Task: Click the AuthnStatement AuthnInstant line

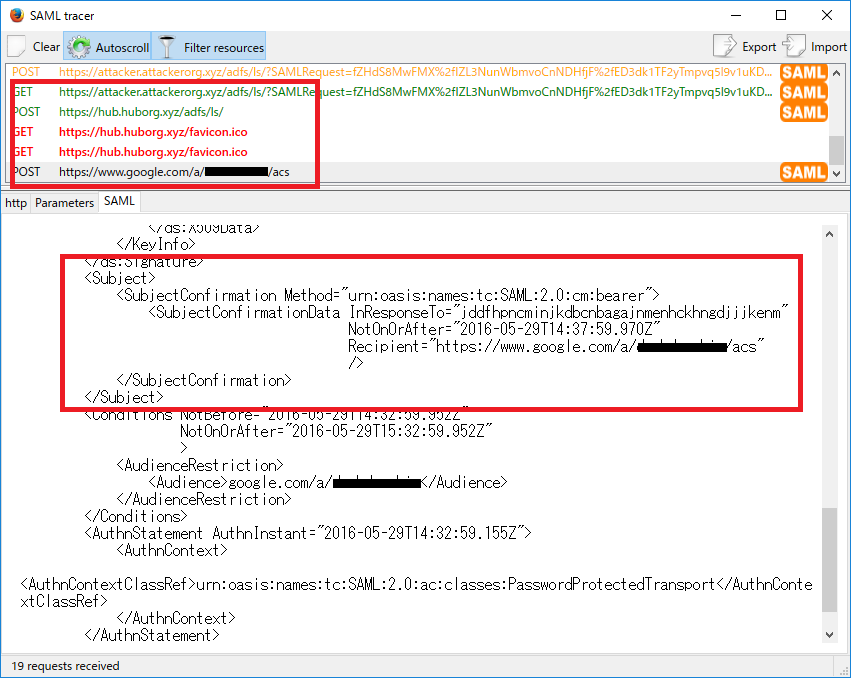Action: (x=308, y=533)
